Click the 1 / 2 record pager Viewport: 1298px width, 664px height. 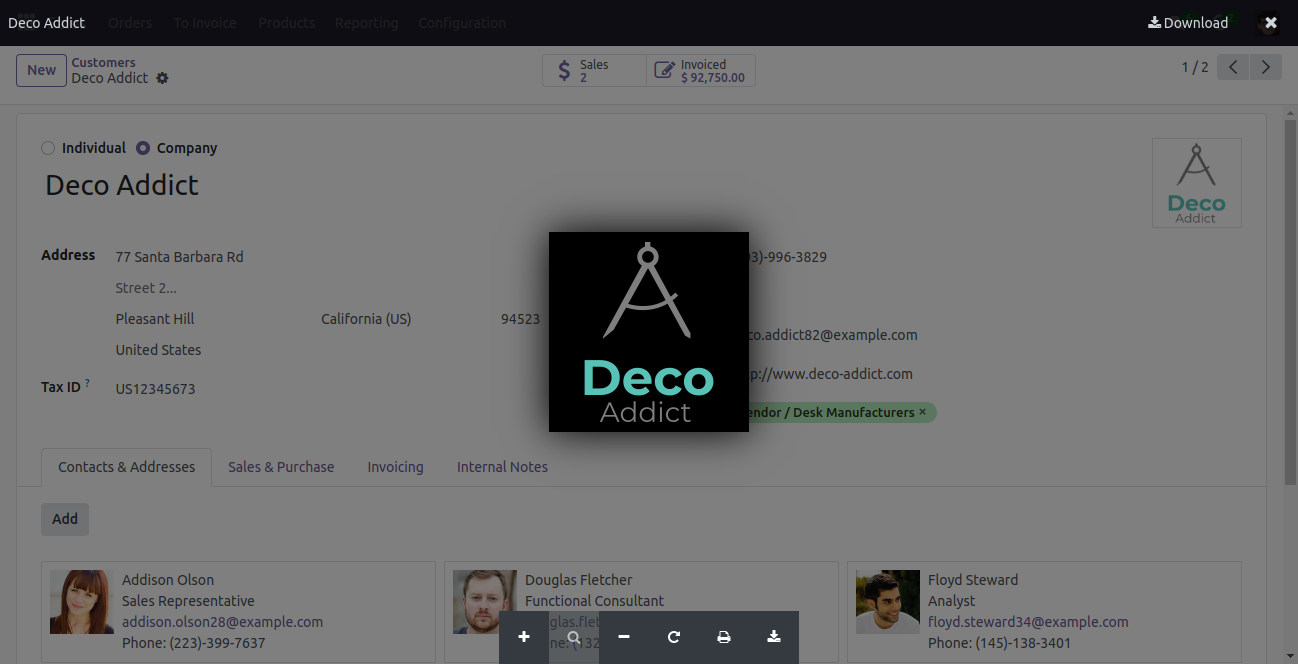pos(1195,68)
